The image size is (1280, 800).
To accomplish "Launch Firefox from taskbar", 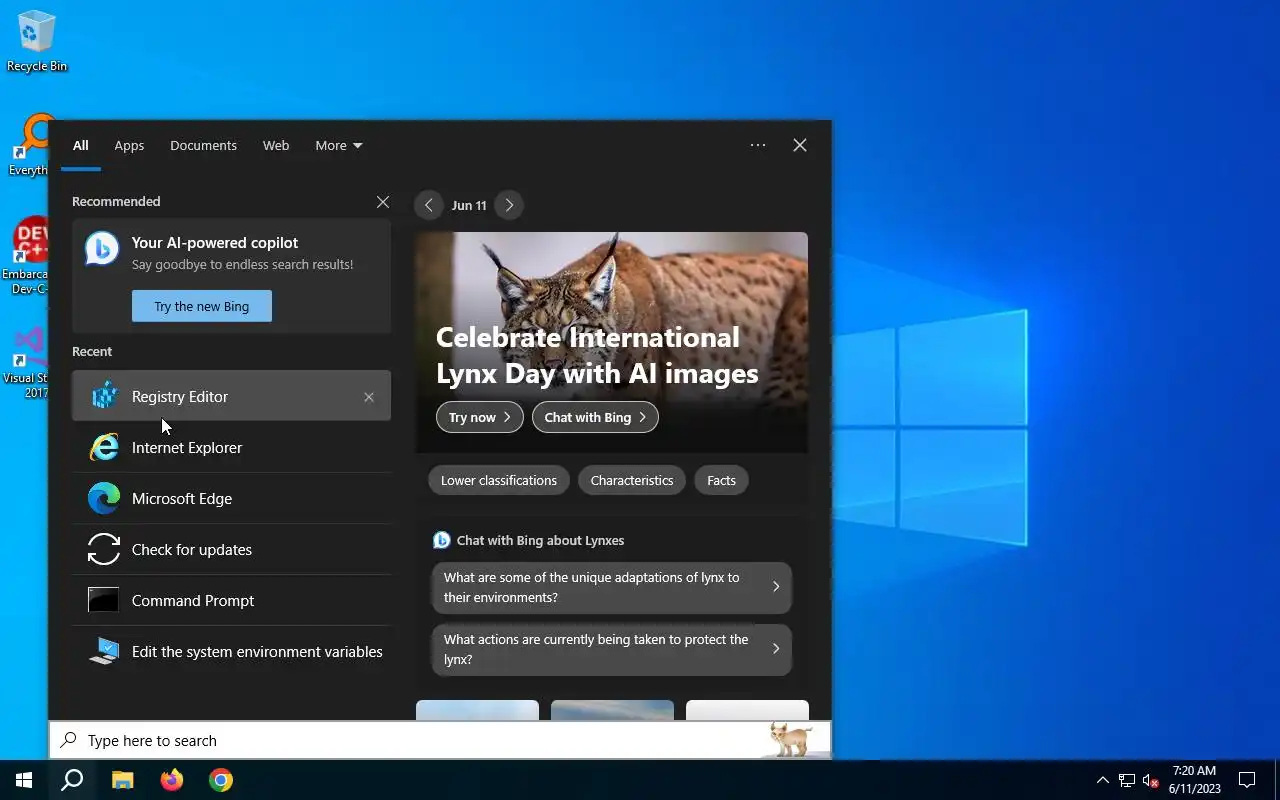I will tap(172, 780).
